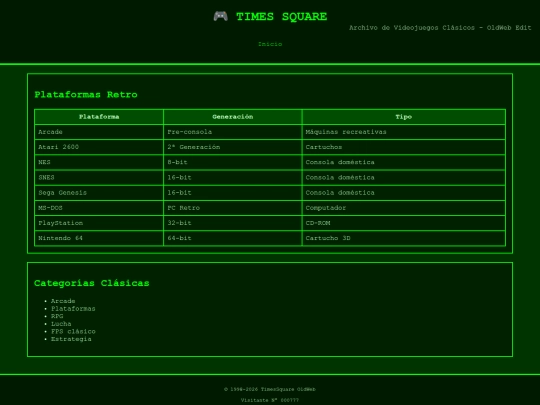Click the 64-bit generation cell

tap(232, 238)
